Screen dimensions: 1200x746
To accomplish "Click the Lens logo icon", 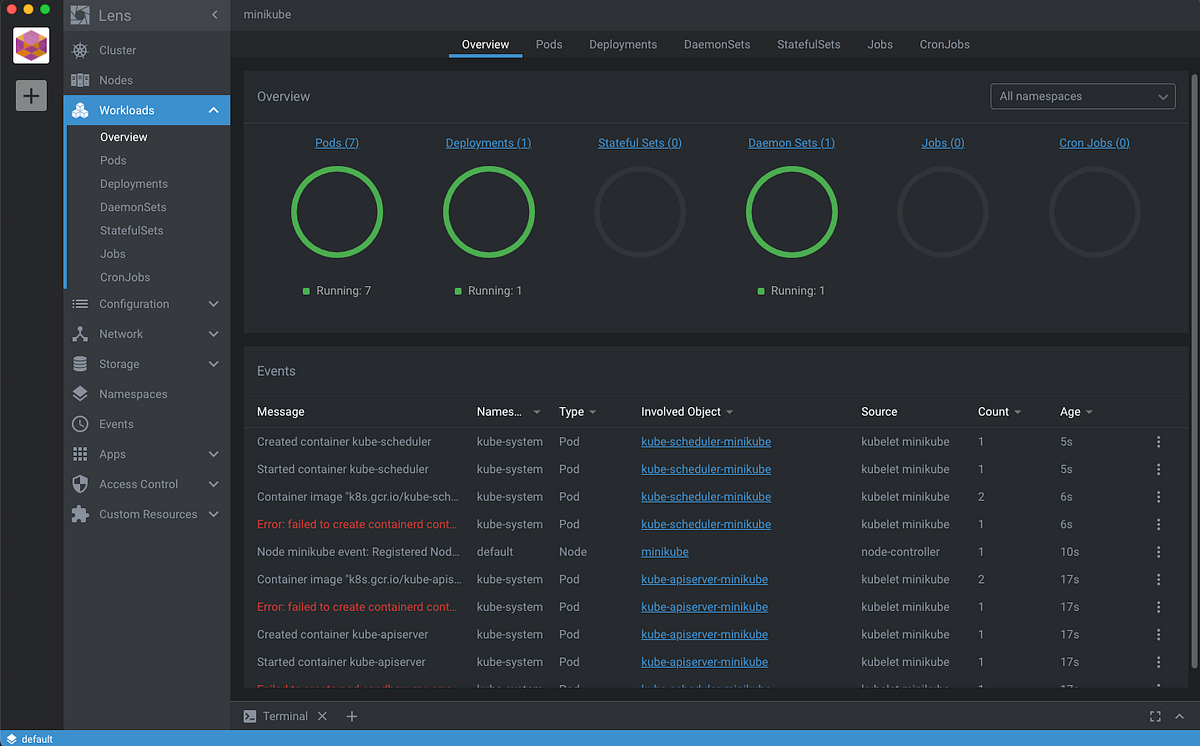I will (80, 16).
